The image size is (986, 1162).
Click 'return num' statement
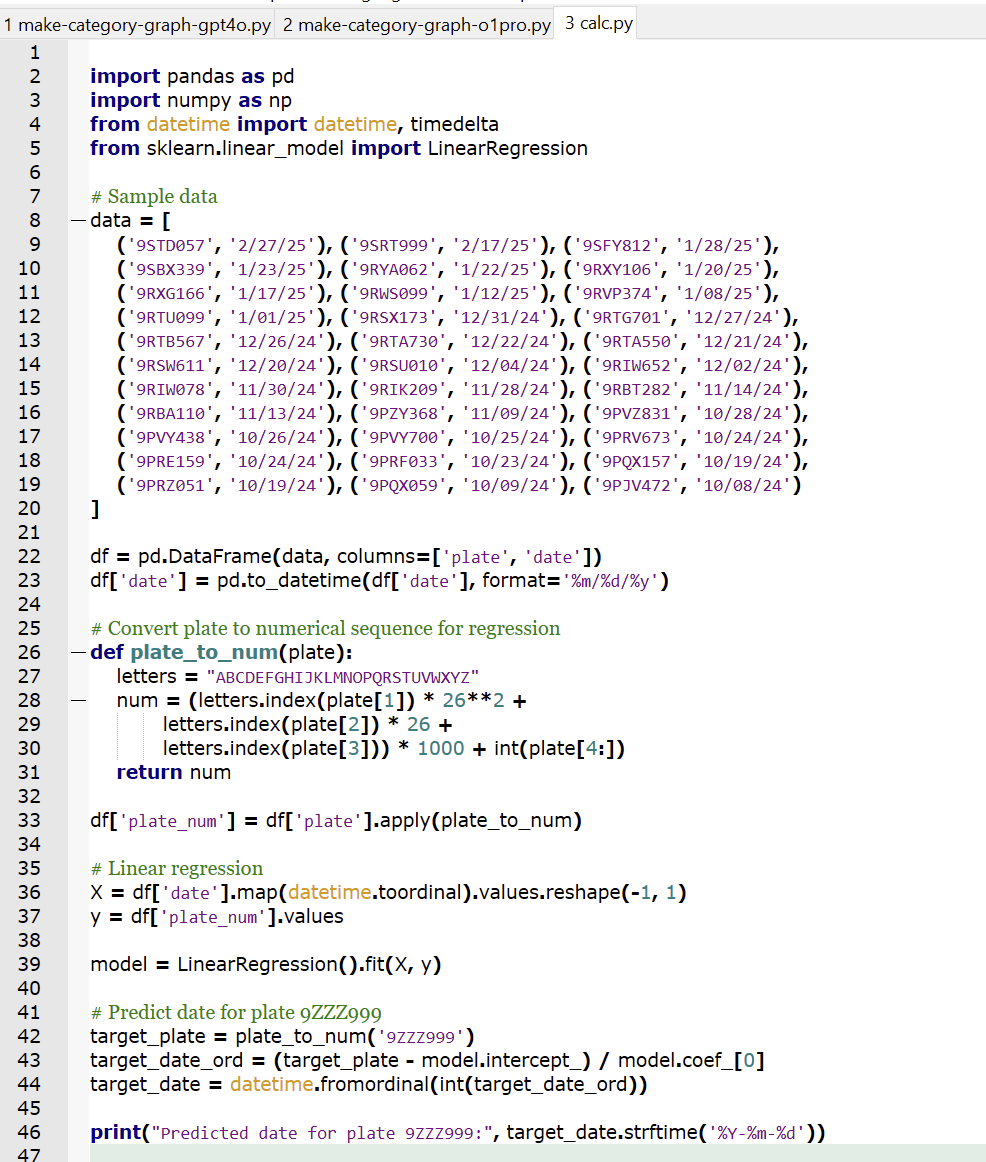173,772
